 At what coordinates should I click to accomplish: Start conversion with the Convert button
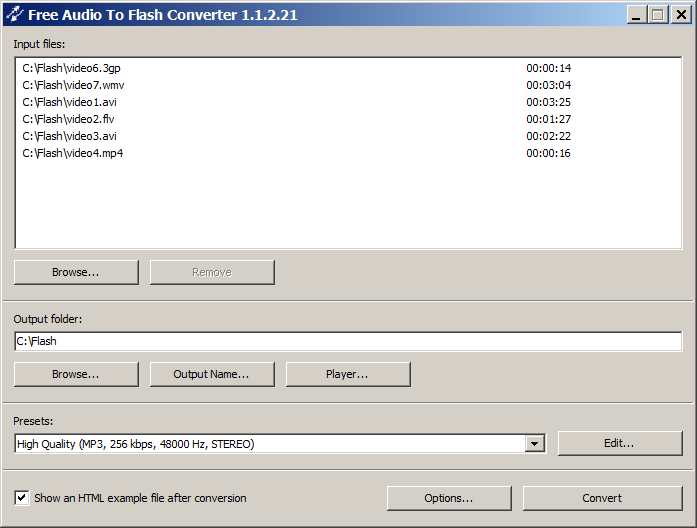point(602,498)
